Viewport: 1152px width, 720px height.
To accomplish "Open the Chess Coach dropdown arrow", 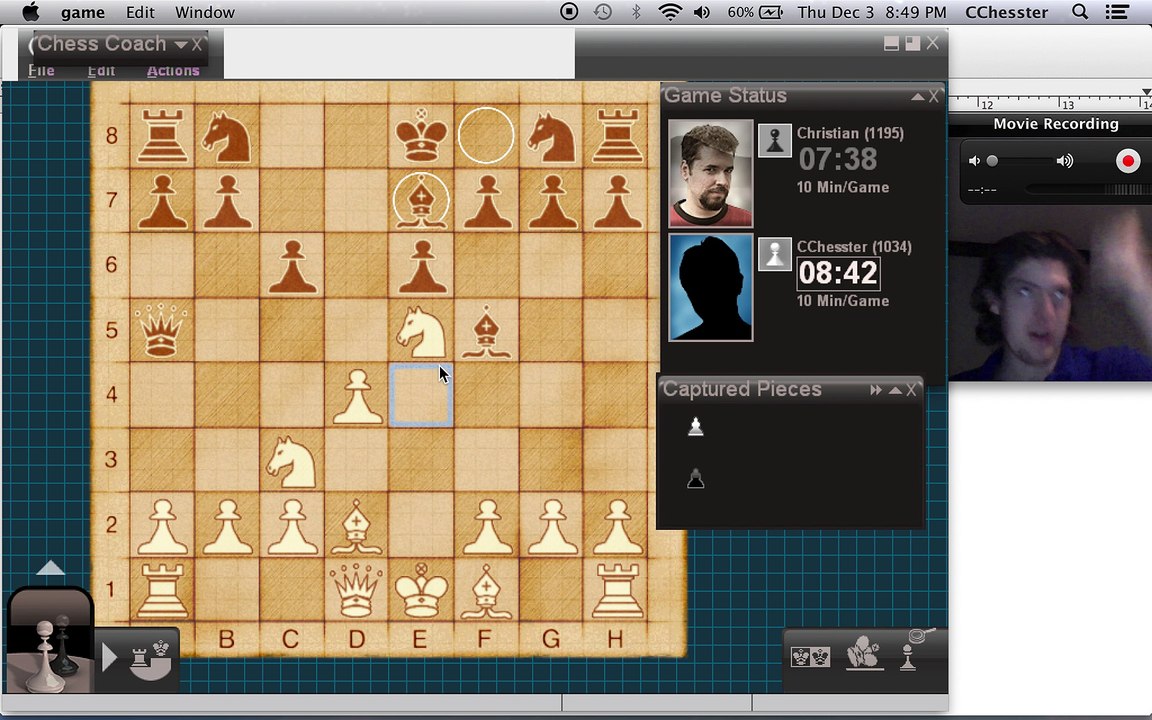I will click(180, 45).
